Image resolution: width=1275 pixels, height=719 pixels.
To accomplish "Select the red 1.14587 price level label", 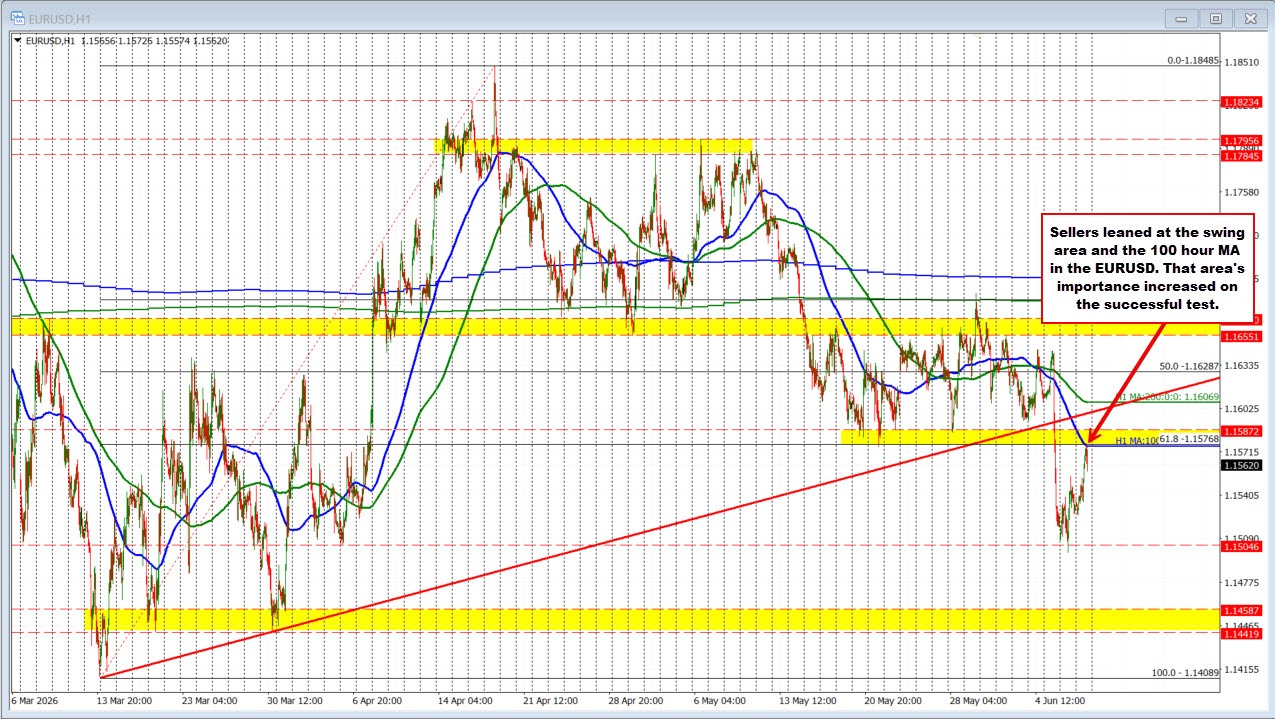I will [1241, 609].
